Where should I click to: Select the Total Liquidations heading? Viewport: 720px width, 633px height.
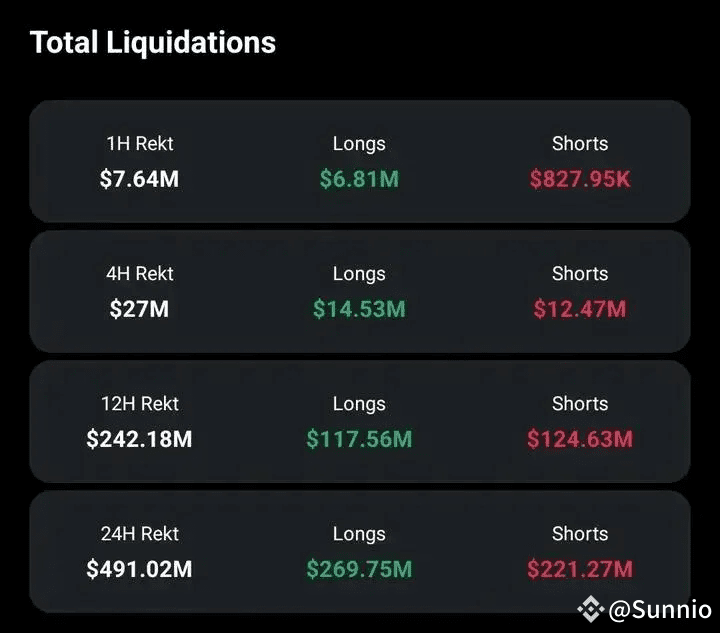click(x=152, y=43)
